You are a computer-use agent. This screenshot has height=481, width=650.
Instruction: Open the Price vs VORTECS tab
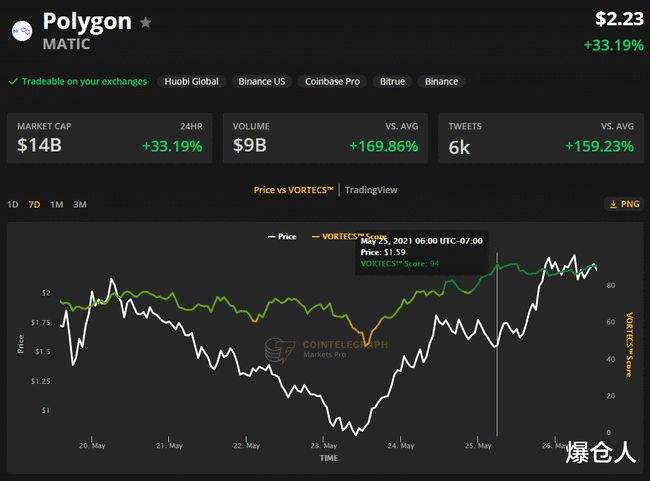pos(293,190)
